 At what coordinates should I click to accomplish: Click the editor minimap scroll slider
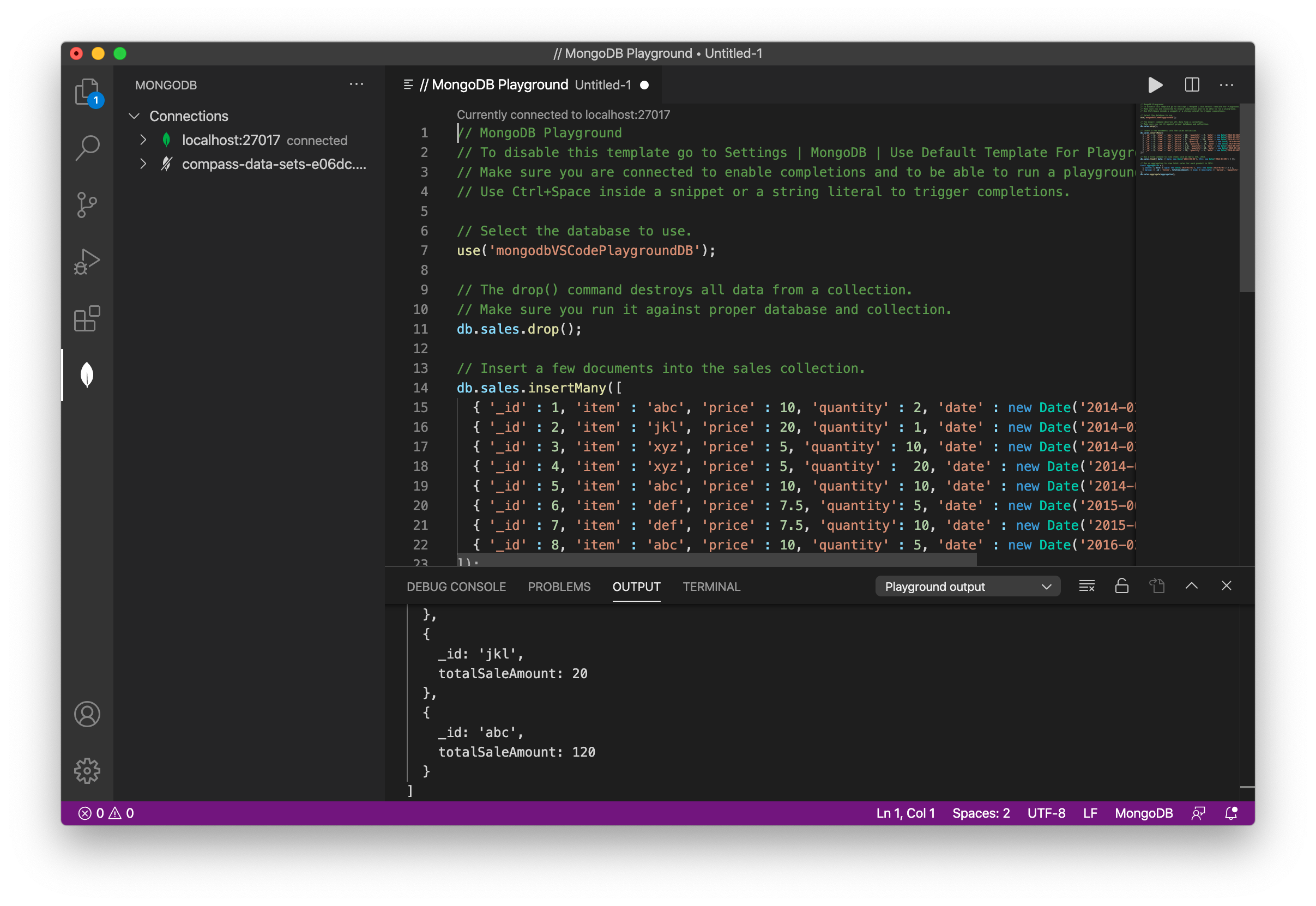pyautogui.click(x=1247, y=198)
